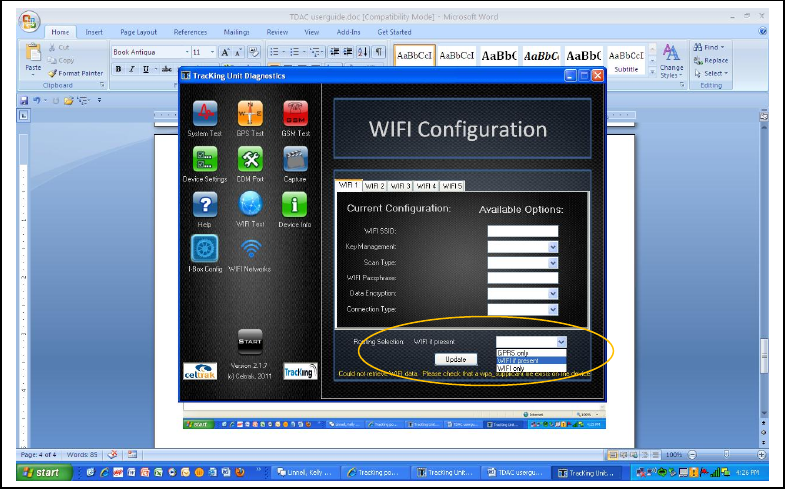Switch to the WIFI 4 tab

coord(426,186)
